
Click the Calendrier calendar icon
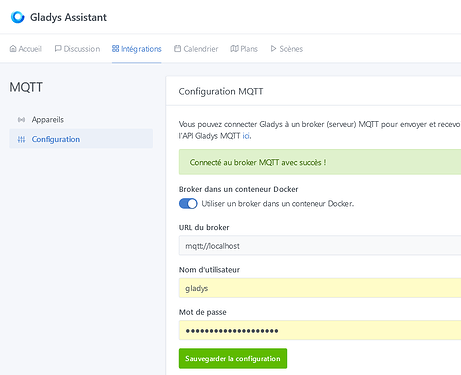tap(178, 49)
